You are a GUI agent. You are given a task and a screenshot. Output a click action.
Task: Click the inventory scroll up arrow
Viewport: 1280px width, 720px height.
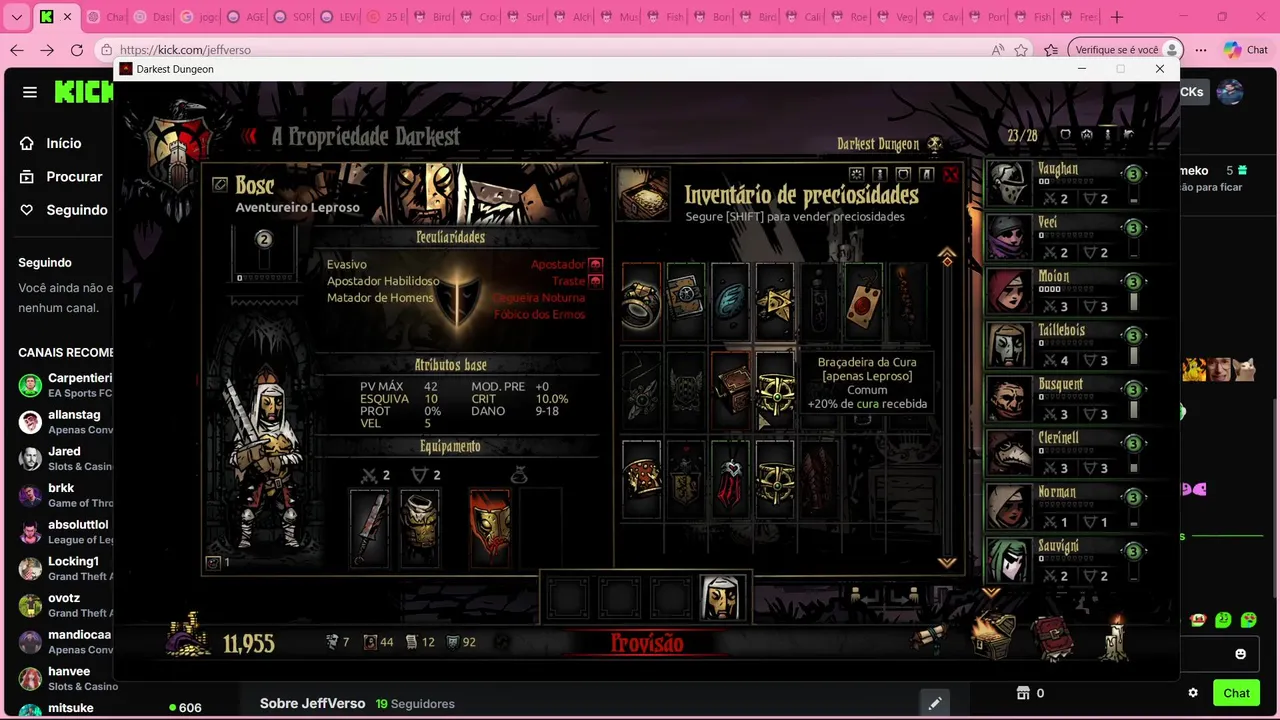click(x=947, y=256)
